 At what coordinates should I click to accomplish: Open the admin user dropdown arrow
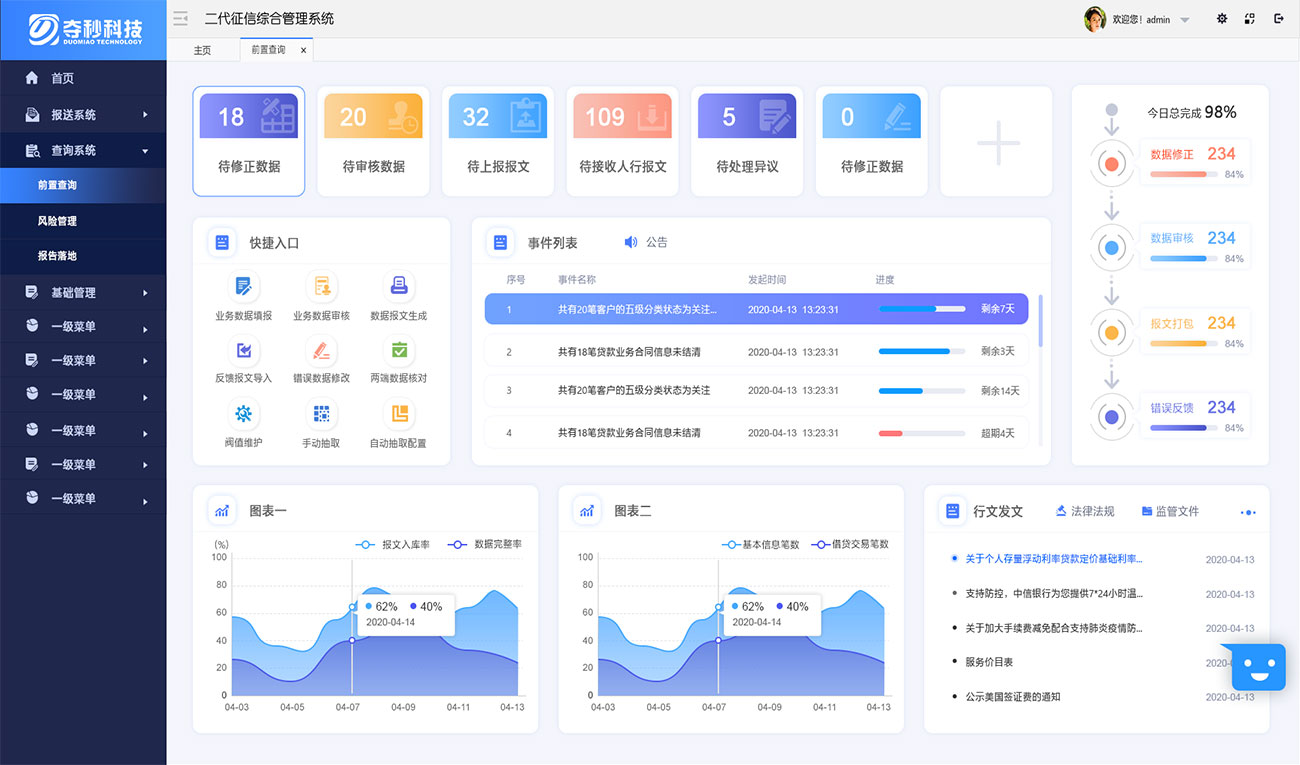(1185, 20)
